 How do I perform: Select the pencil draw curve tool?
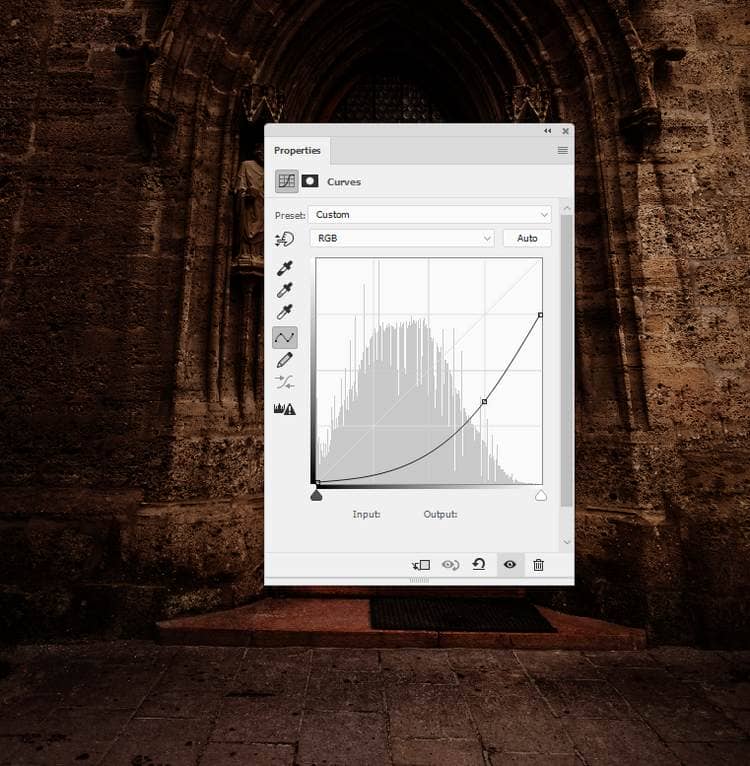[284, 360]
